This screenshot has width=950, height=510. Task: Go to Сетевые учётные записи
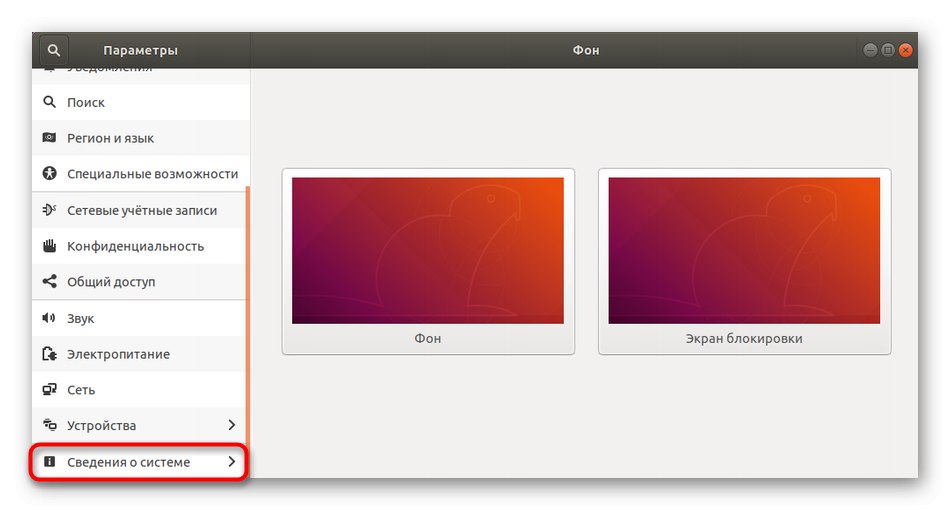140,210
